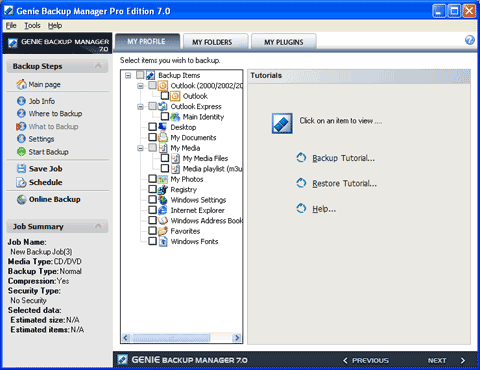The width and height of the screenshot is (480, 370).
Task: Check the My Media Files checkbox
Action: [165, 158]
